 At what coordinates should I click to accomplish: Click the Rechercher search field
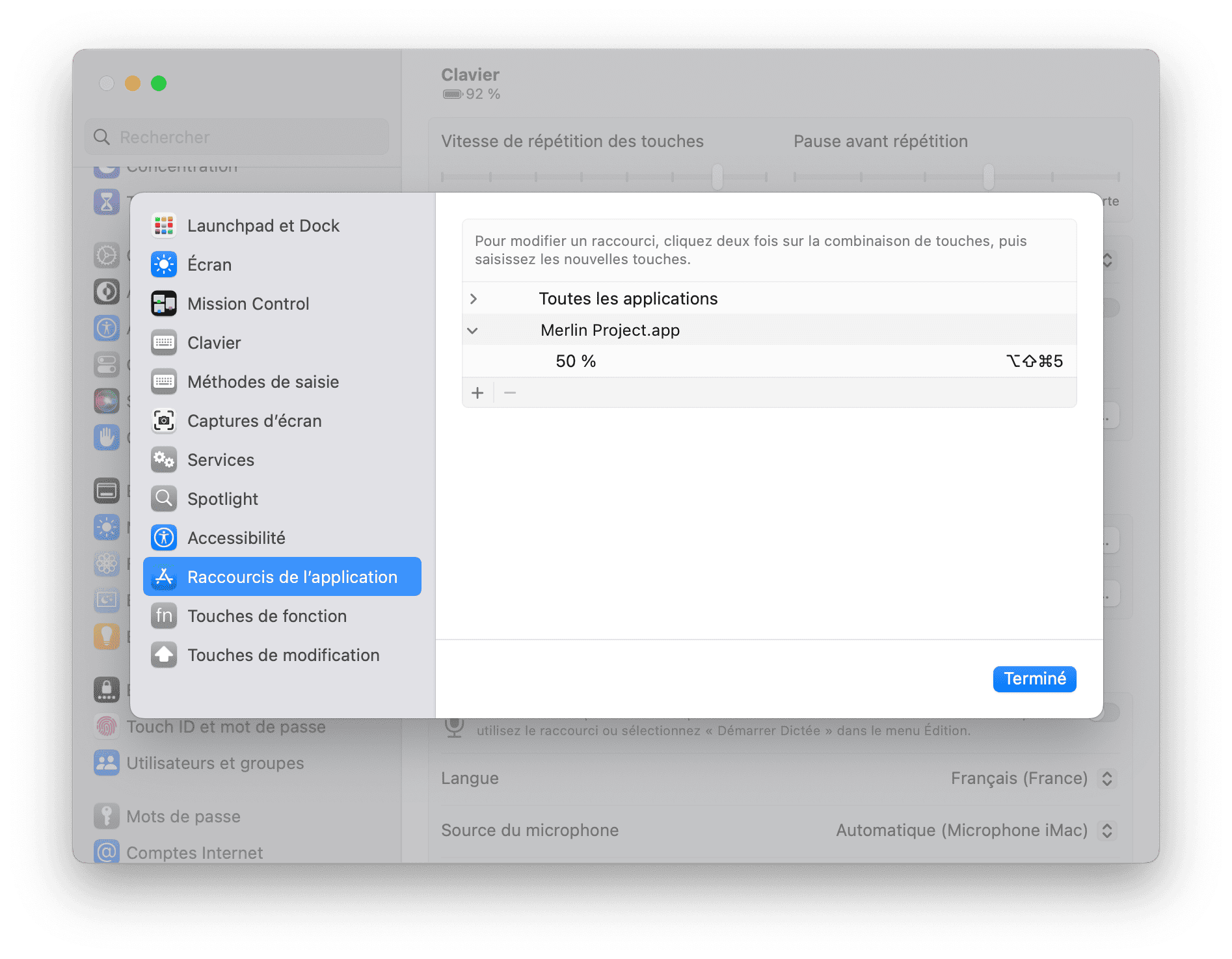pos(236,137)
